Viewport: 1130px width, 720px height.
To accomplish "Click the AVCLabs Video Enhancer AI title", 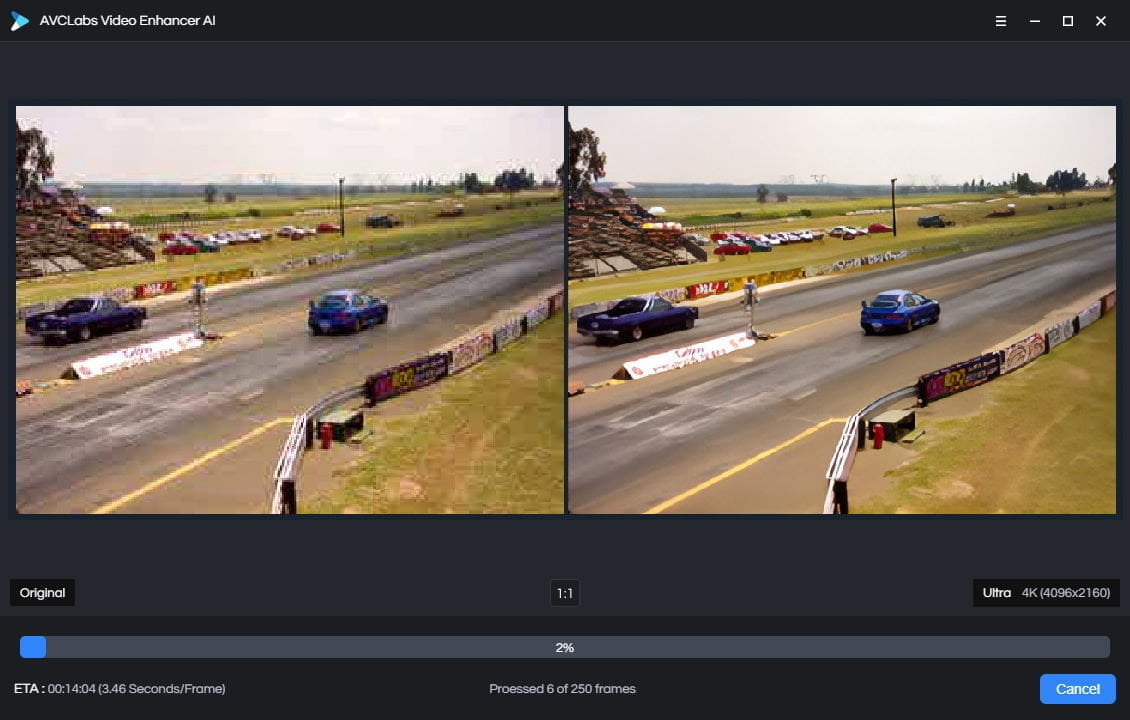I will [x=128, y=21].
